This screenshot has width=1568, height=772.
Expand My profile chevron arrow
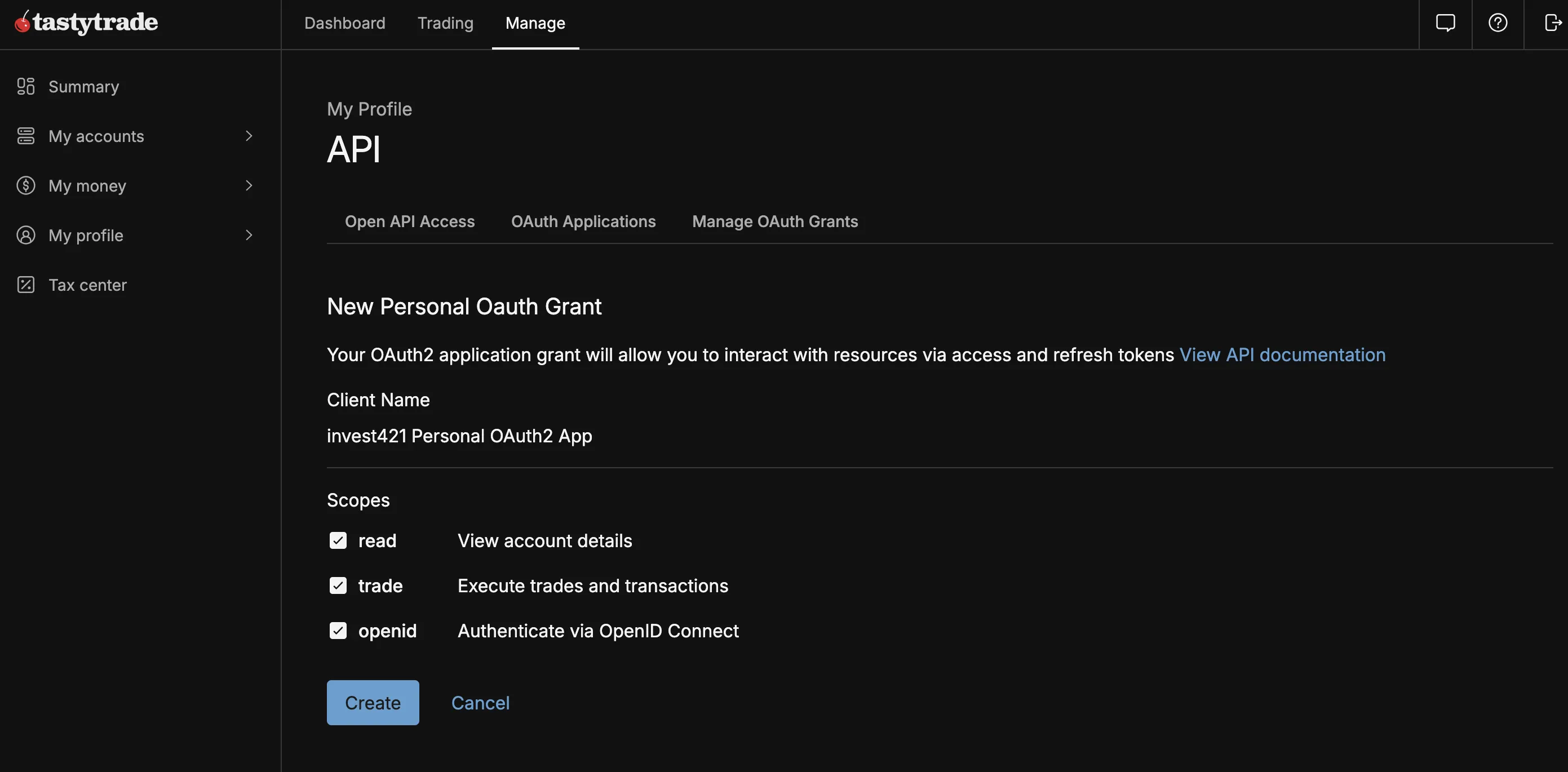[x=249, y=235]
